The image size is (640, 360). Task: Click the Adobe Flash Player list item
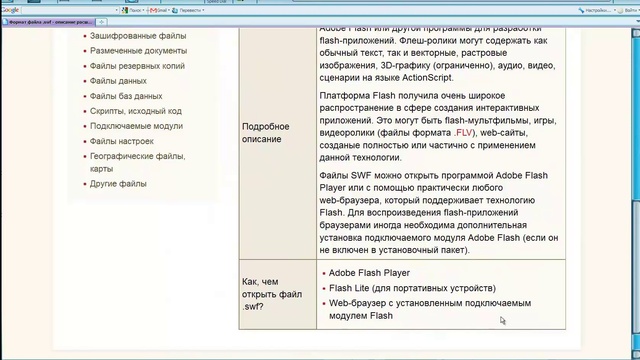(x=369, y=273)
